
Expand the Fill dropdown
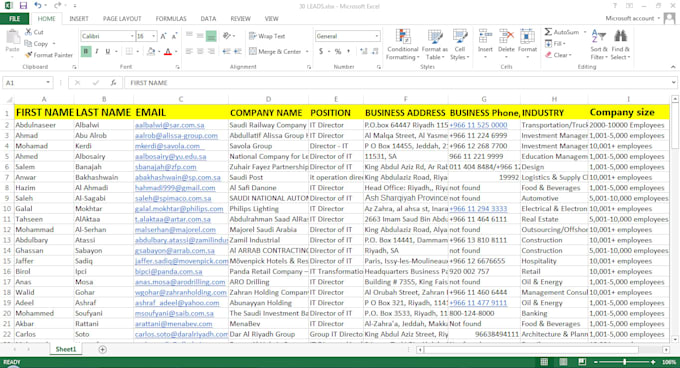[564, 44]
